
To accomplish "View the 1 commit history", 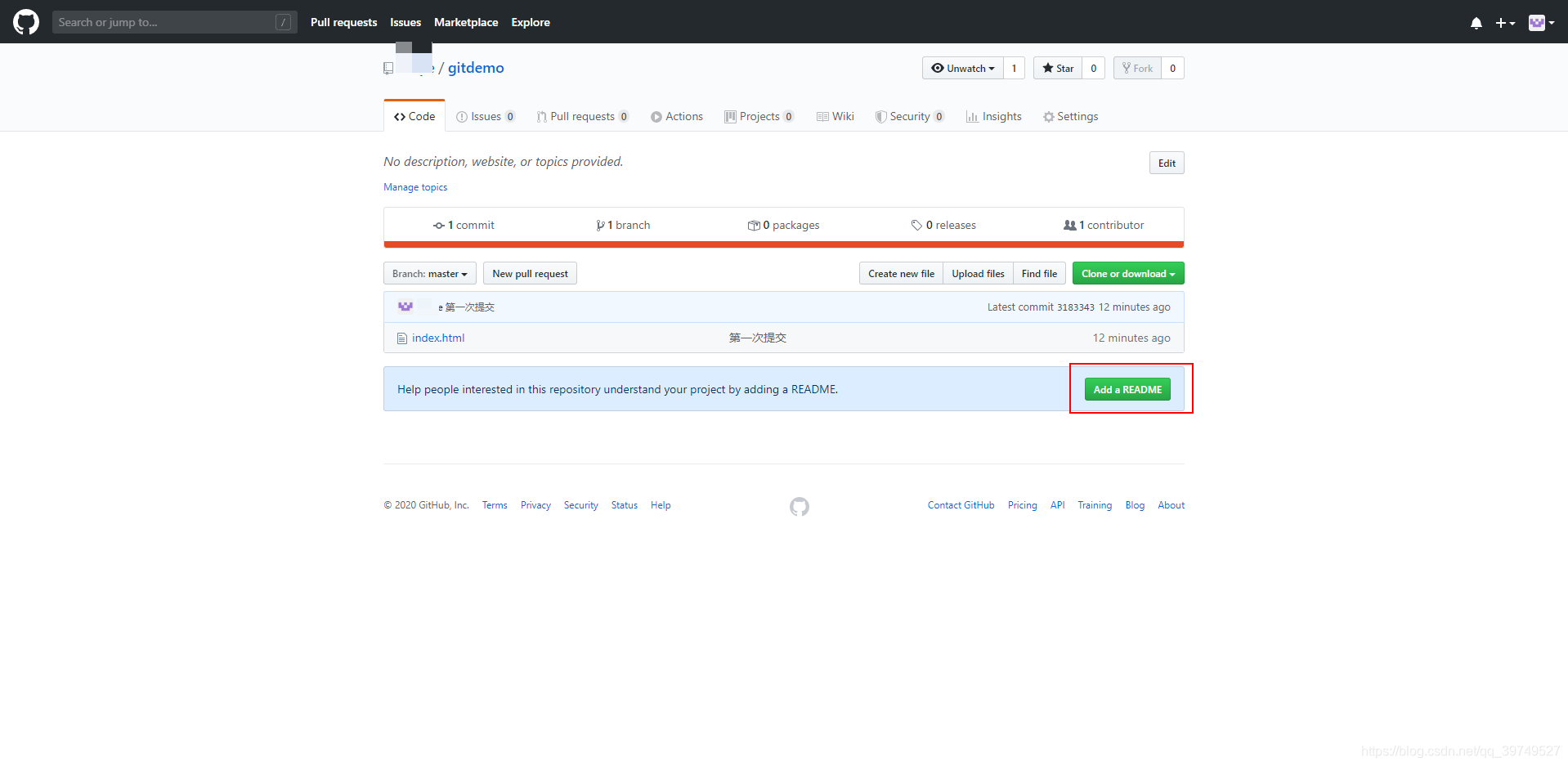I will [464, 225].
